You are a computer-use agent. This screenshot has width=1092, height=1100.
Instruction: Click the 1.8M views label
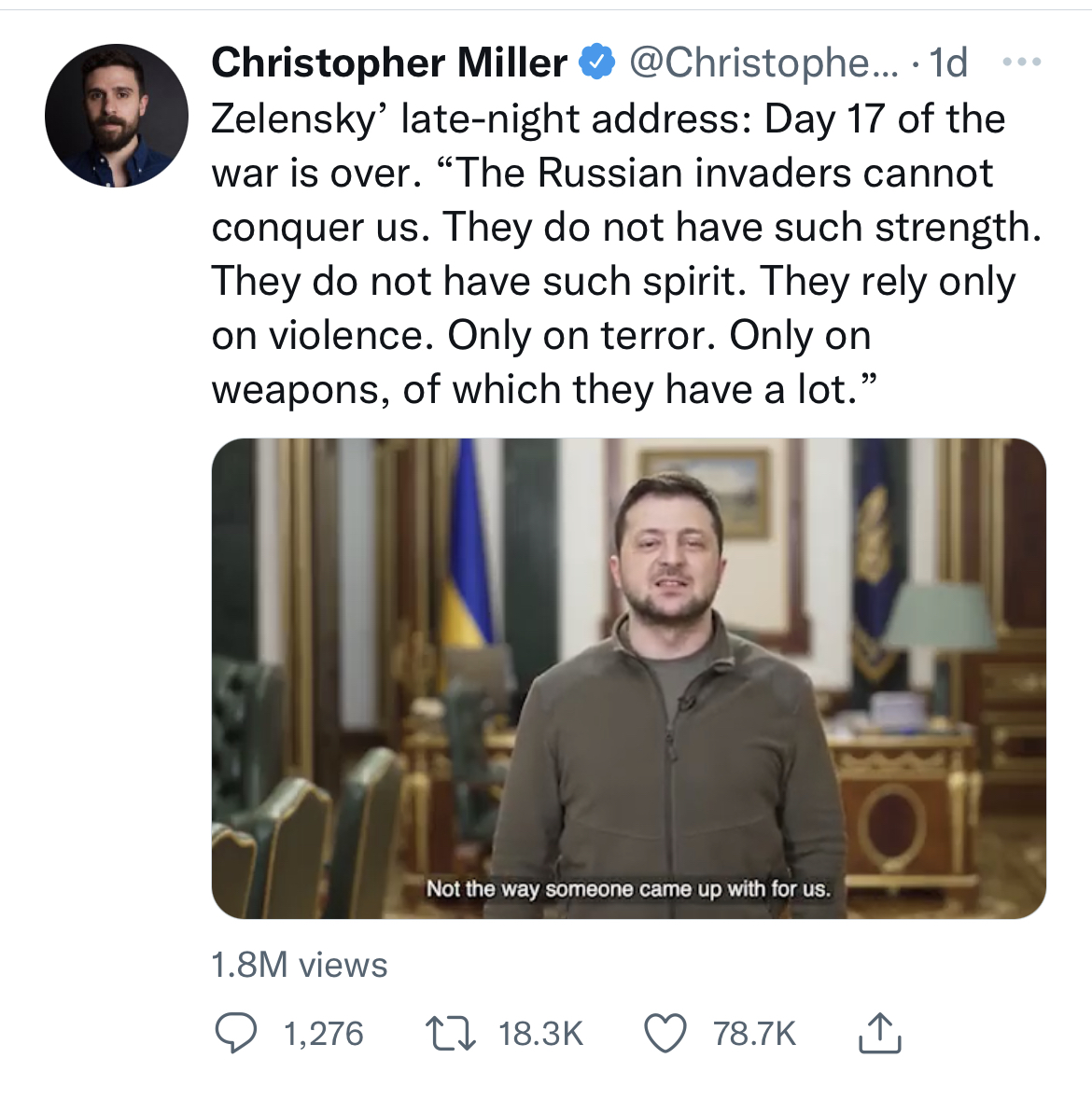coord(299,965)
